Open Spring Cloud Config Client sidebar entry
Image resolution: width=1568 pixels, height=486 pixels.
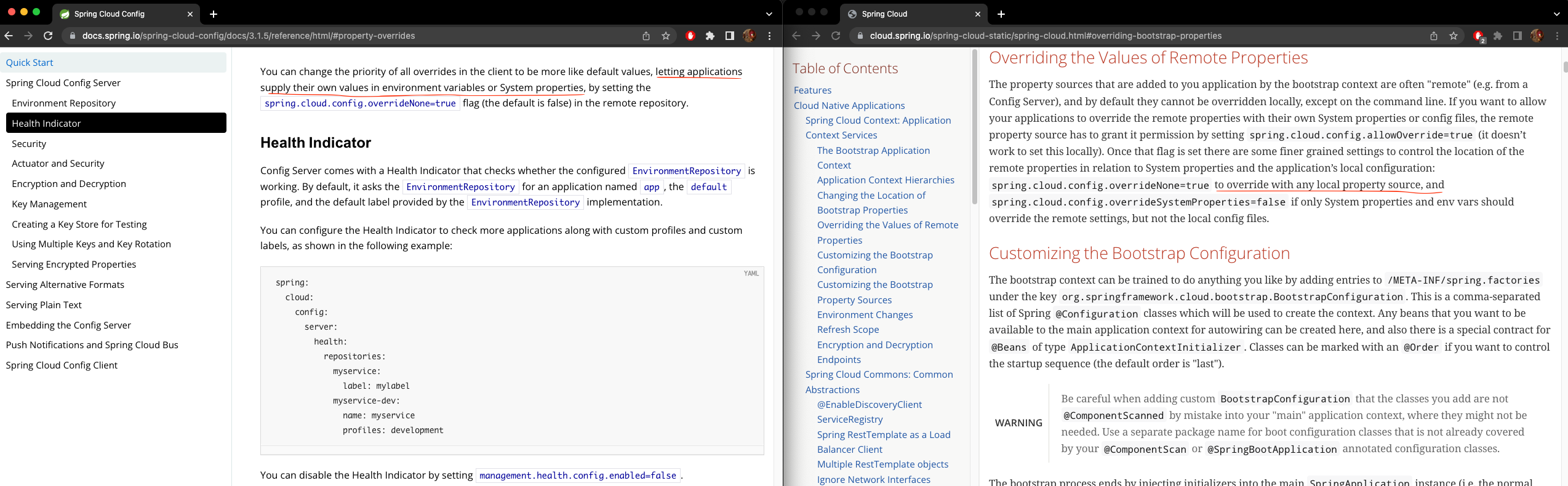62,365
